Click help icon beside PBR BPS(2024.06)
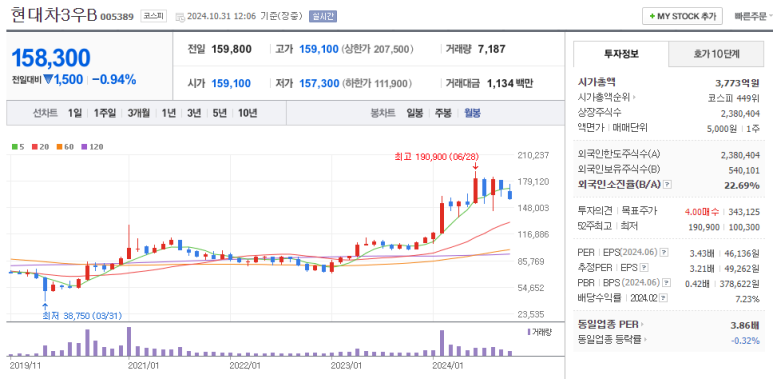Viewport: 773px width, 379px height. click(667, 283)
